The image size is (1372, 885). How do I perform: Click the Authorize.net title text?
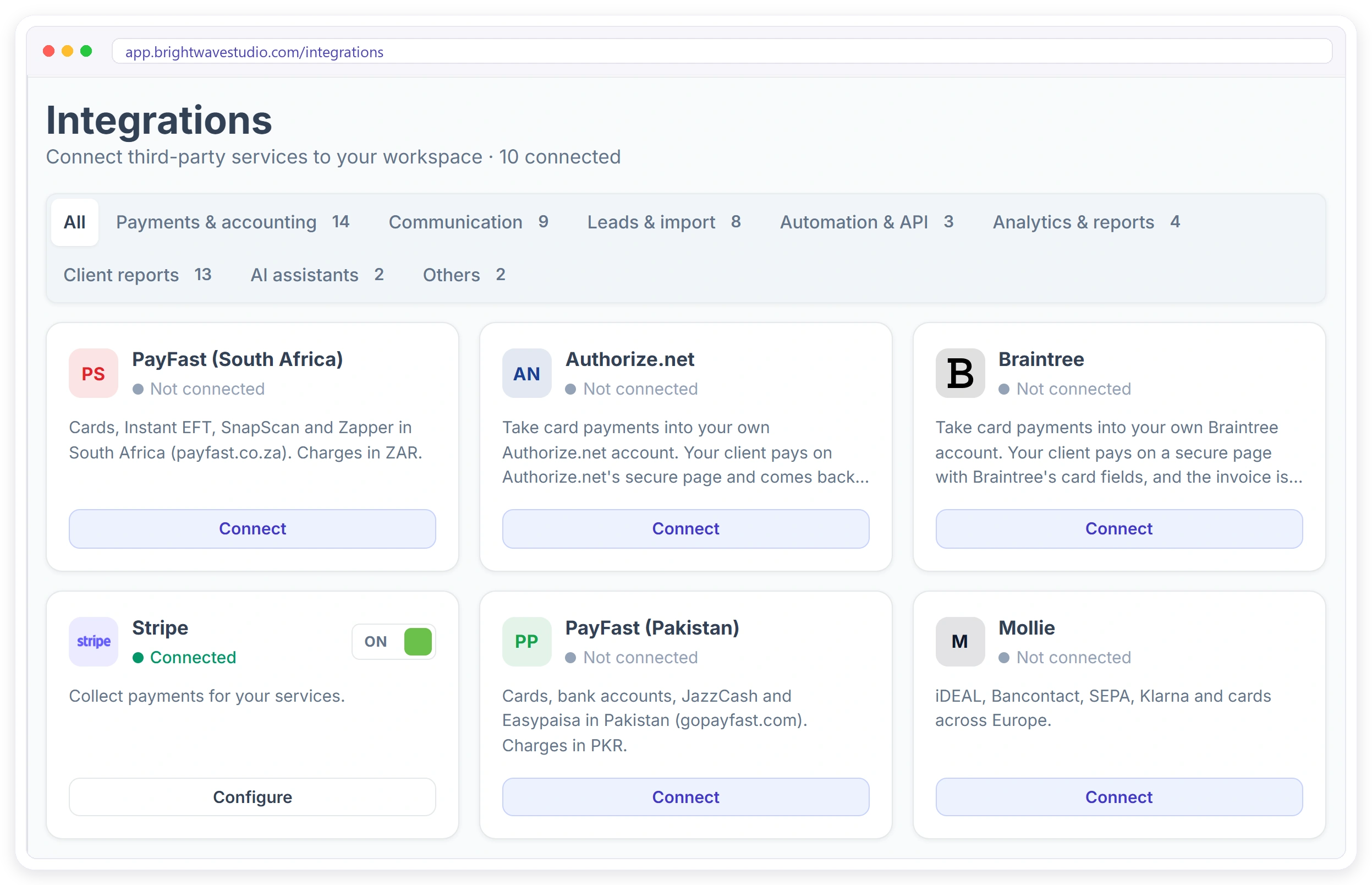tap(629, 360)
